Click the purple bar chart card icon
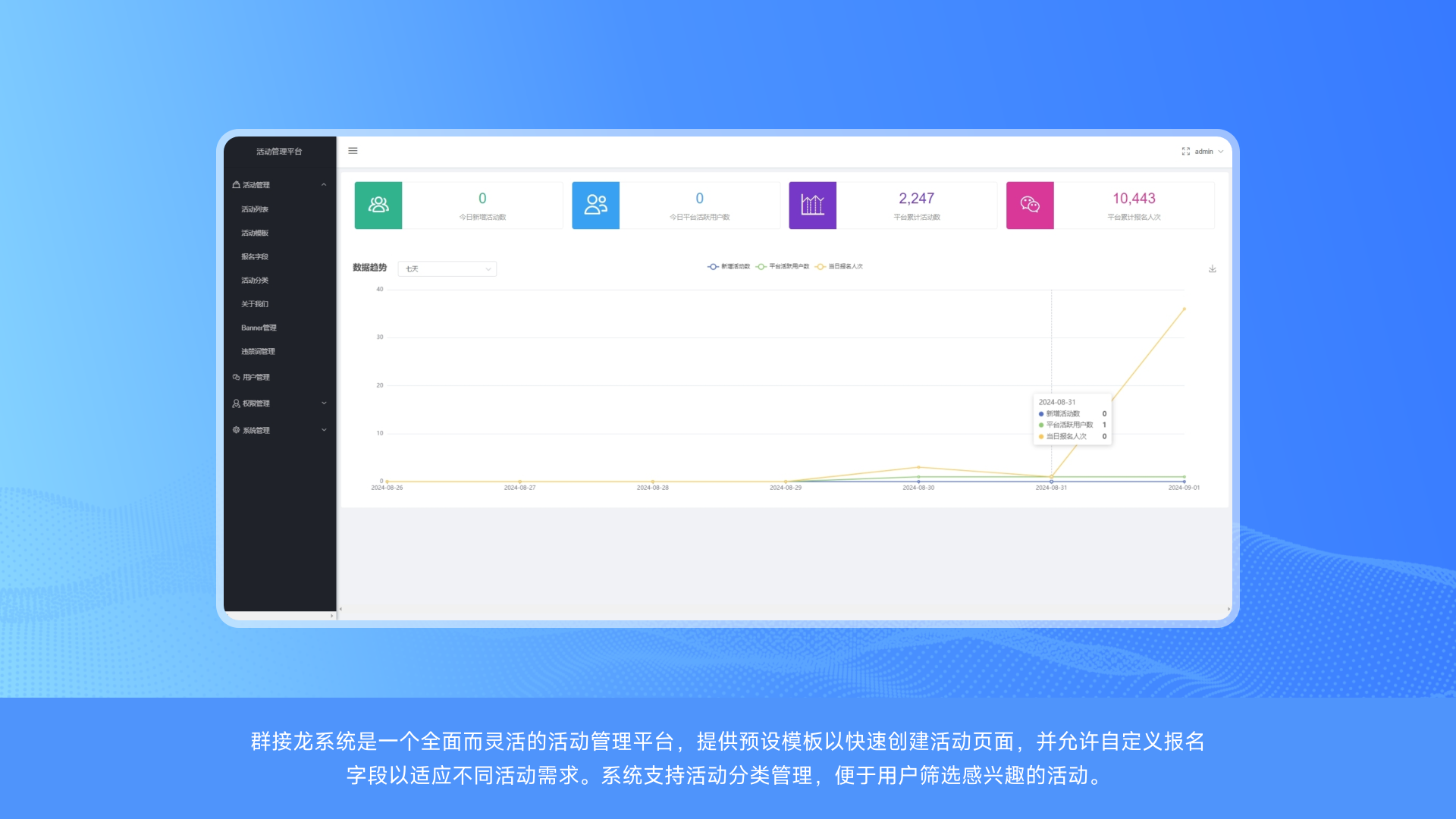Image resolution: width=1456 pixels, height=819 pixels. pyautogui.click(x=812, y=205)
